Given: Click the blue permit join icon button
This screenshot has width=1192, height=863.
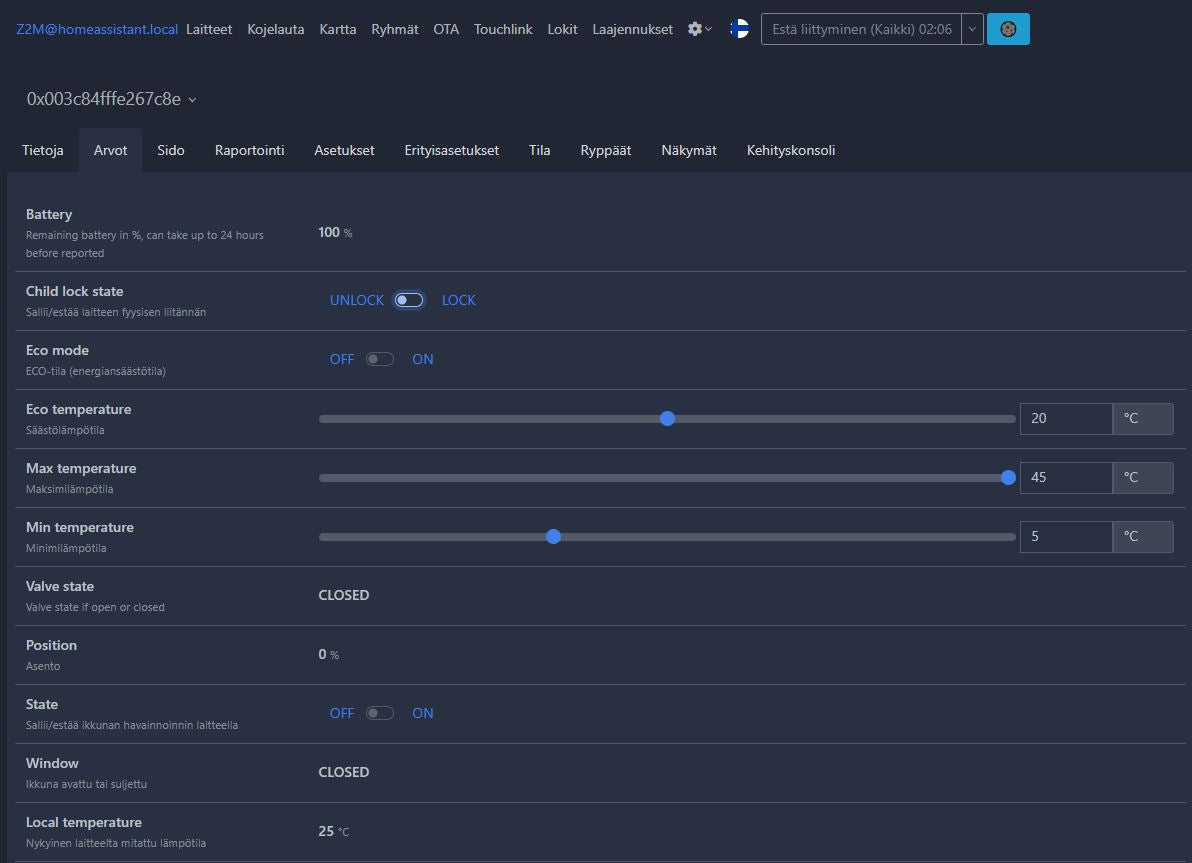Looking at the screenshot, I should [x=1008, y=29].
